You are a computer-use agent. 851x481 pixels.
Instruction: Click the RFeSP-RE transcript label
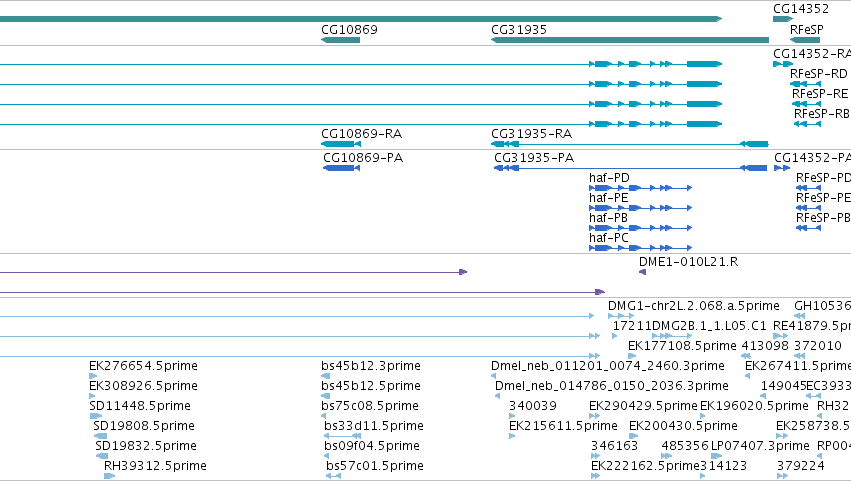coord(820,94)
